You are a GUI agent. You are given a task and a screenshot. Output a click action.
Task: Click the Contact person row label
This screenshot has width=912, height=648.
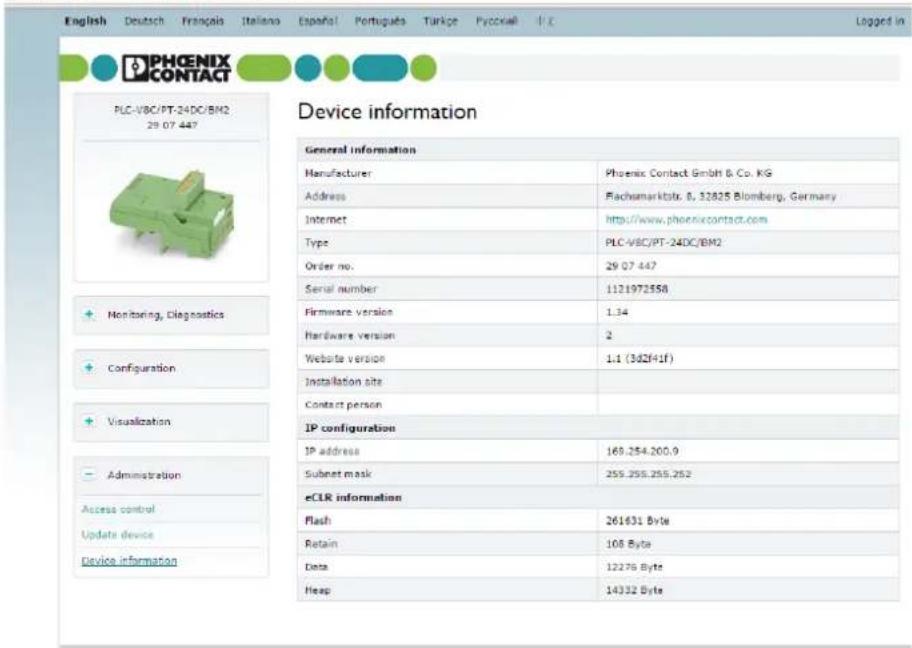(x=343, y=405)
